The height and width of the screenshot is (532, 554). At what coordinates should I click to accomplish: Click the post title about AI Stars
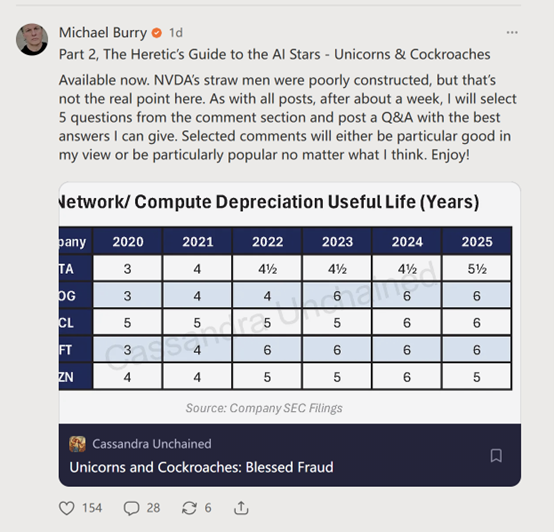point(275,54)
